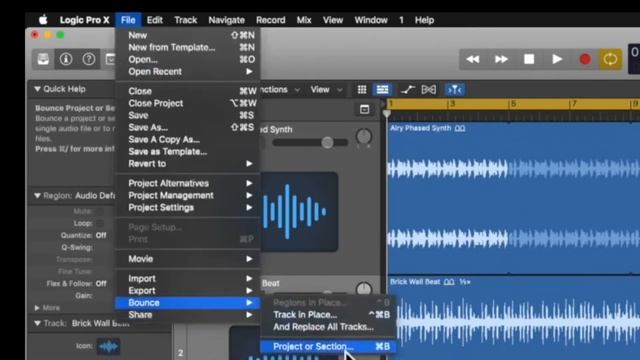Expand the Project Alternatives submenu
Screen dimensions: 640x360
point(188,183)
